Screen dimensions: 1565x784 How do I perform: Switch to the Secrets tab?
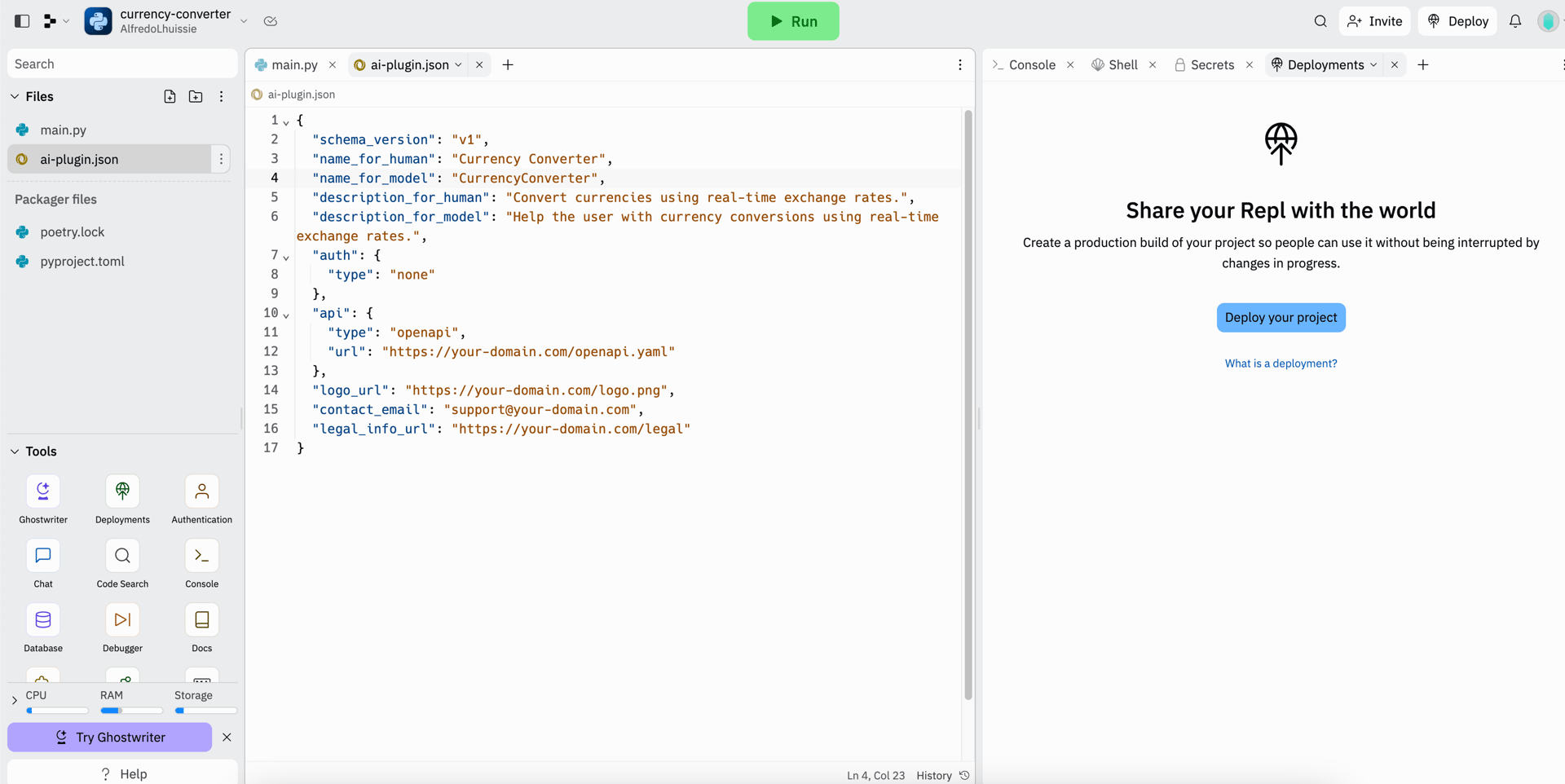(1204, 64)
